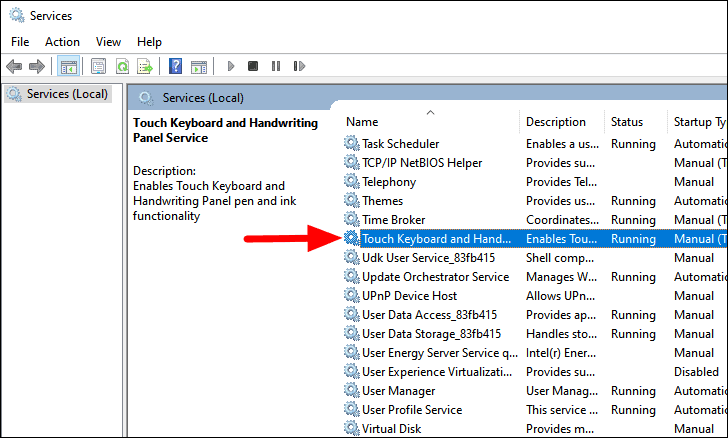The width and height of the screenshot is (728, 438).
Task: Select TCP/IP NetBIOS Helper service name
Action: tap(422, 163)
